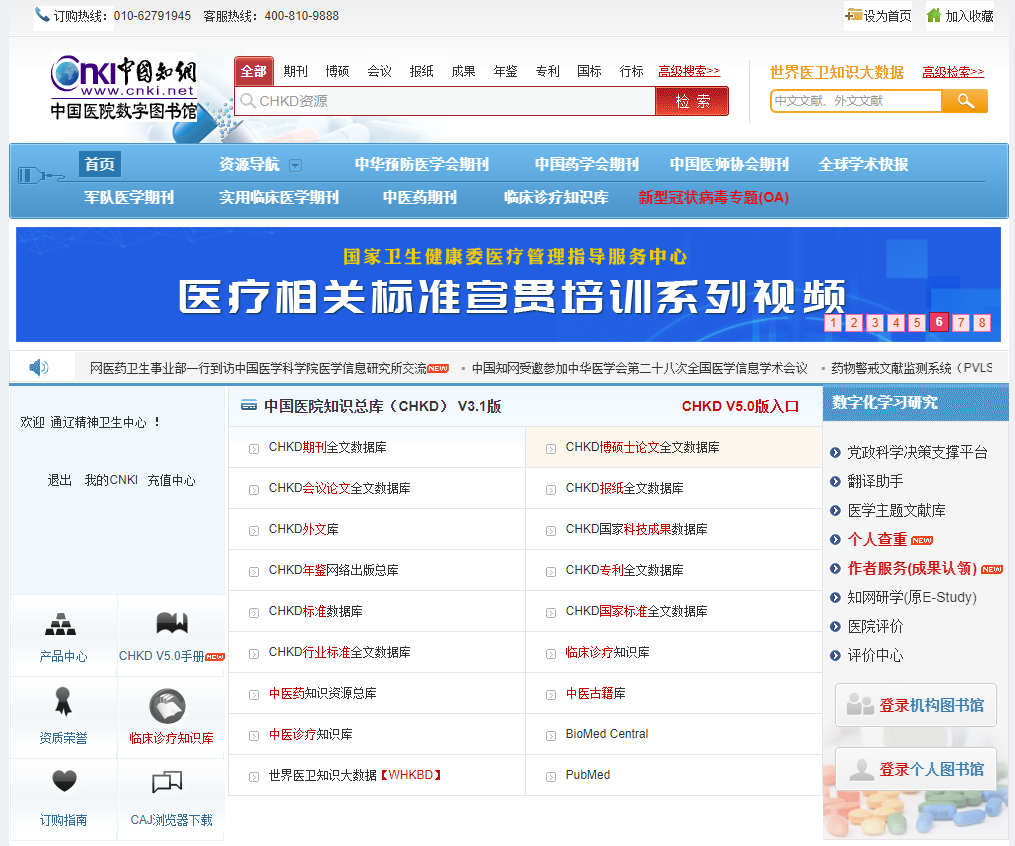
Task: Open 全球学术快报 nav item
Action: tap(863, 164)
